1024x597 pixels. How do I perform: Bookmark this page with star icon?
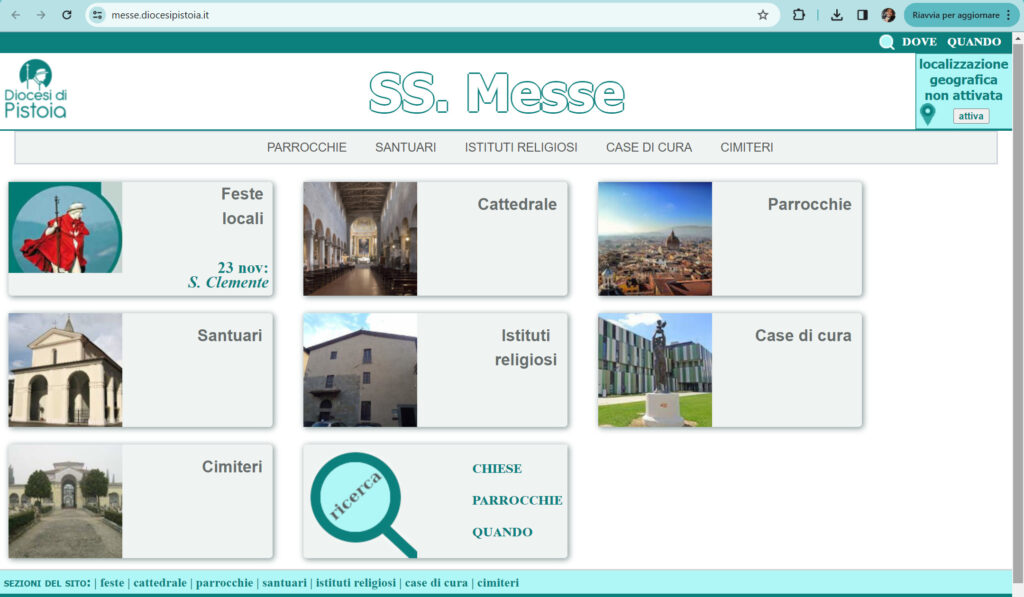(763, 15)
